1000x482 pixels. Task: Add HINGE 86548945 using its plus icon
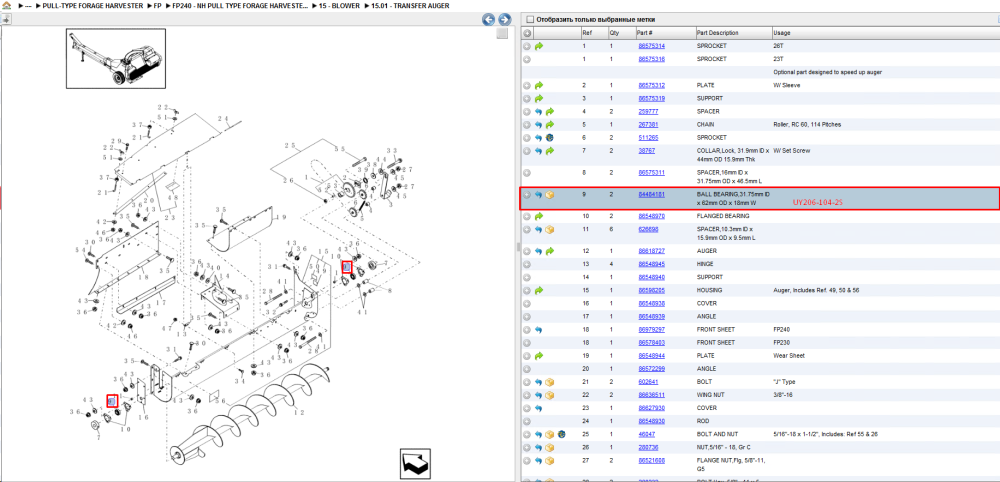(x=527, y=264)
